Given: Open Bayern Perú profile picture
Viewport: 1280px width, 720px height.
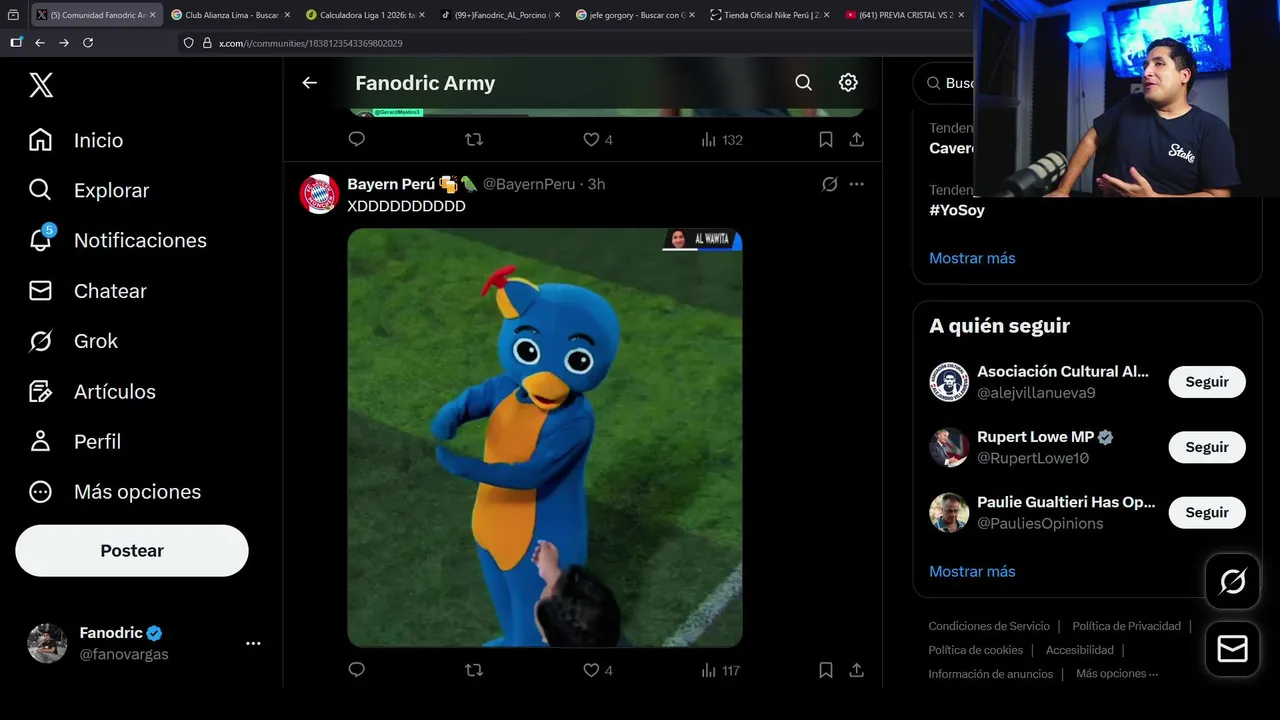Looking at the screenshot, I should (x=319, y=194).
